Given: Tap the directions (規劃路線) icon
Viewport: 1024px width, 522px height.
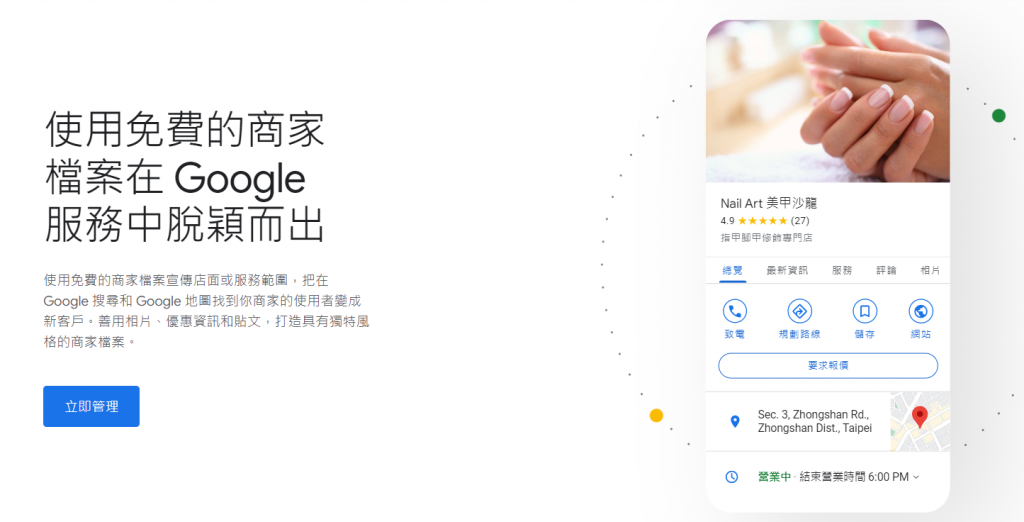Looking at the screenshot, I should (799, 312).
